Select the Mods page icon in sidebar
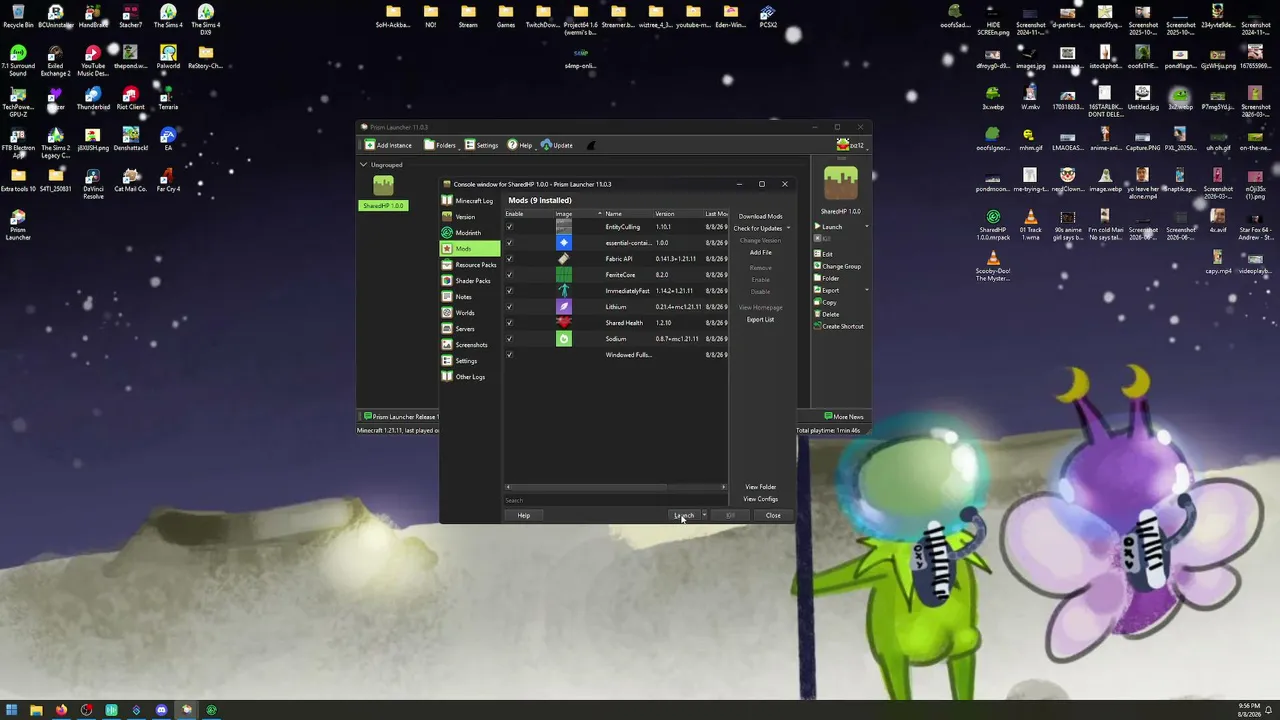Viewport: 1280px width, 720px height. pyautogui.click(x=447, y=249)
